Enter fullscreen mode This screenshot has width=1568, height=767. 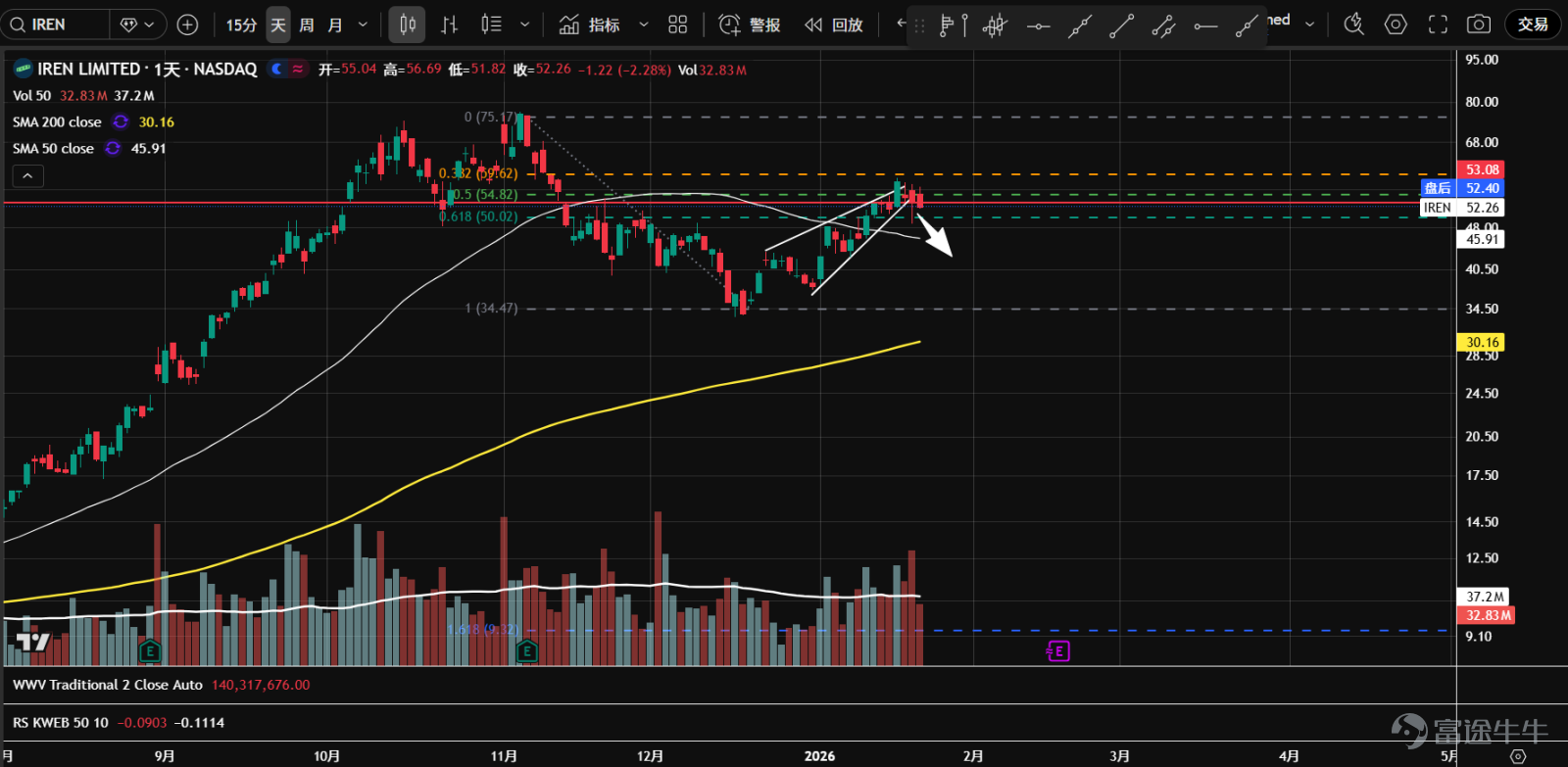(1438, 24)
